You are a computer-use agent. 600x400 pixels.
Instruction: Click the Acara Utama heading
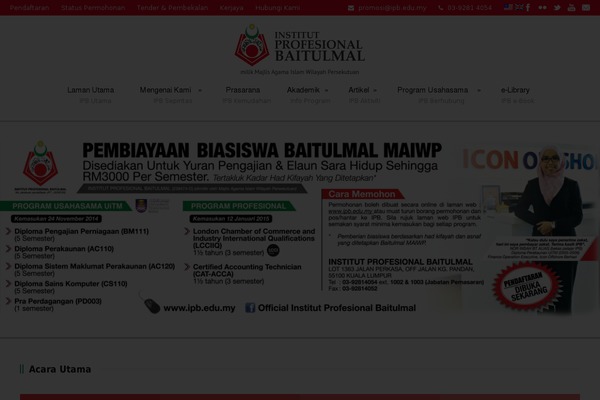tap(60, 369)
